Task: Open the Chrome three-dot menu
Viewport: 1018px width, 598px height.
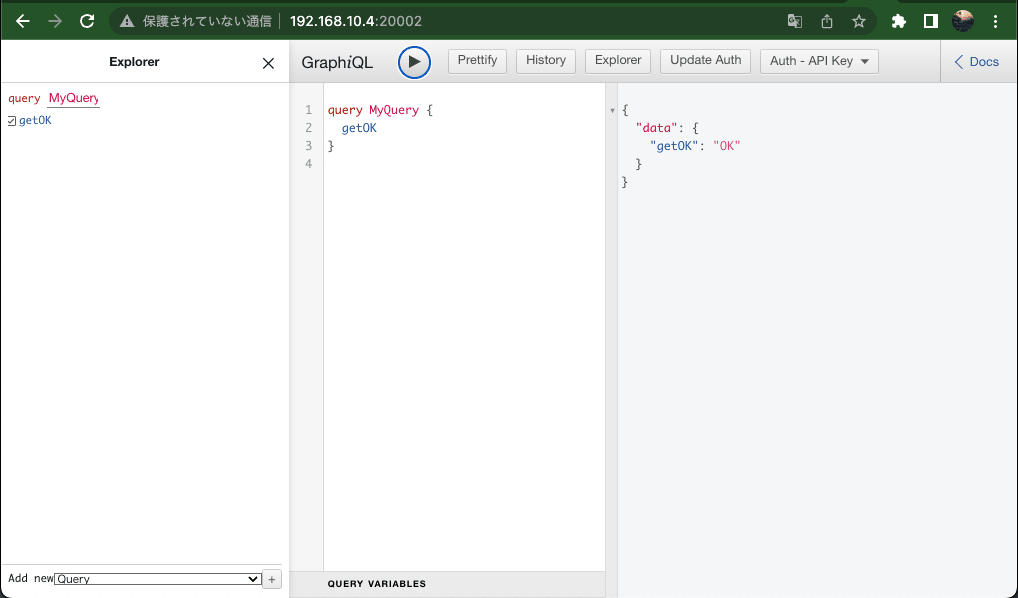Action: 995,21
